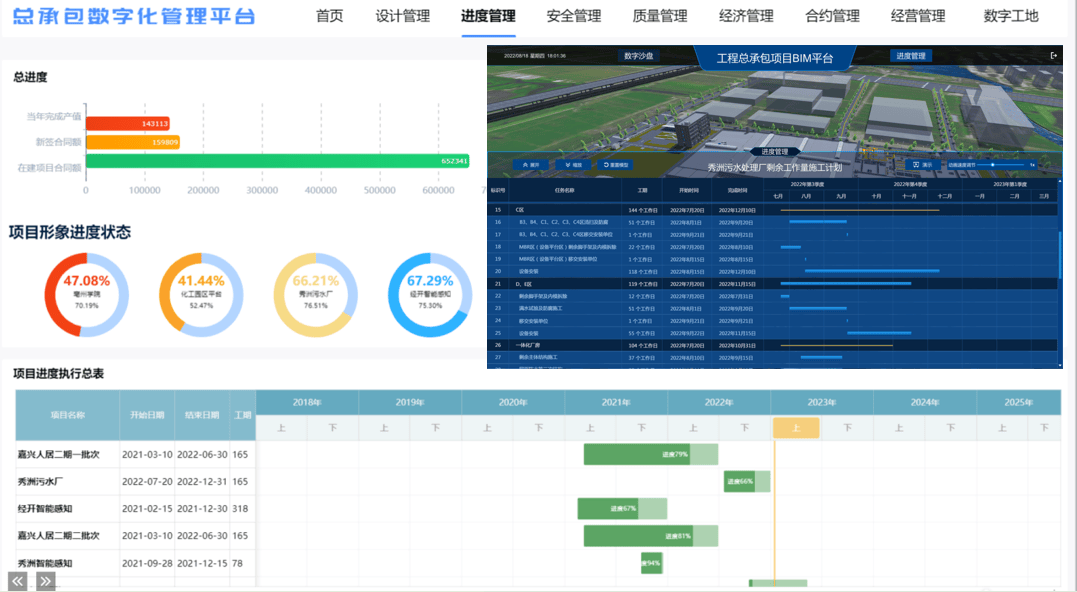Open 经济管理 in the top navigation
The width and height of the screenshot is (1077, 592).
(x=746, y=16)
